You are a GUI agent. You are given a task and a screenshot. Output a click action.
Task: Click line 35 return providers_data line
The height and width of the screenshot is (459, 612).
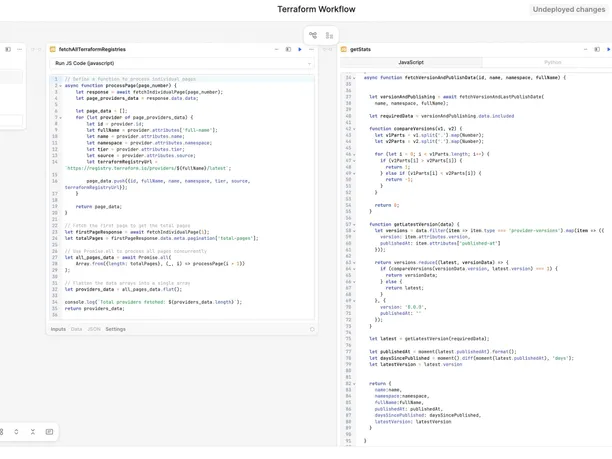pos(95,309)
